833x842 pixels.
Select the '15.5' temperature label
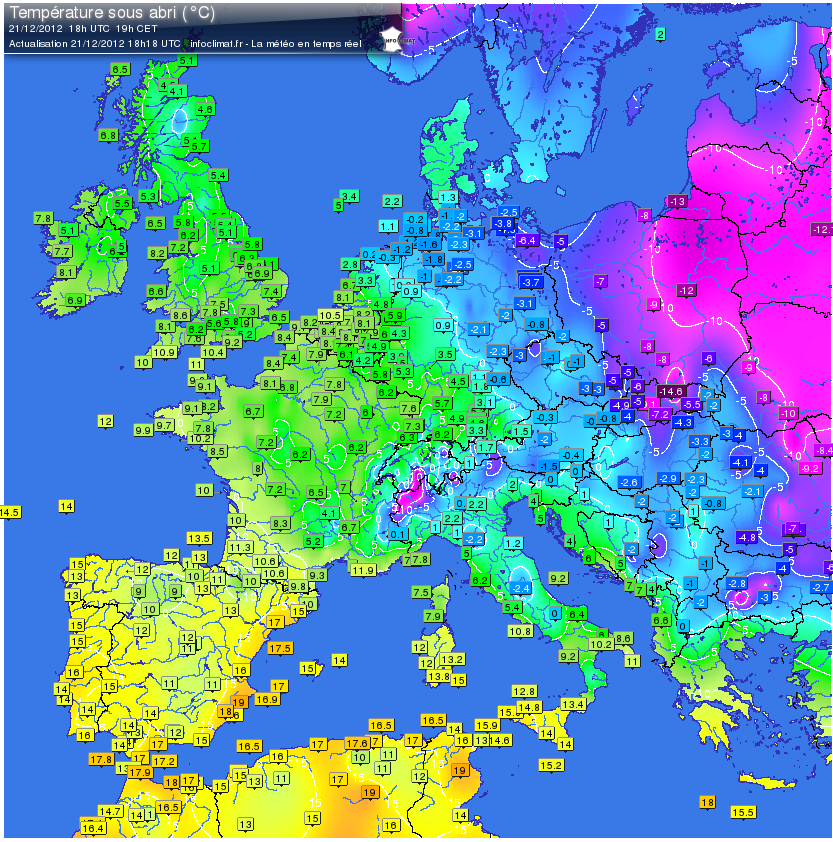tap(743, 812)
